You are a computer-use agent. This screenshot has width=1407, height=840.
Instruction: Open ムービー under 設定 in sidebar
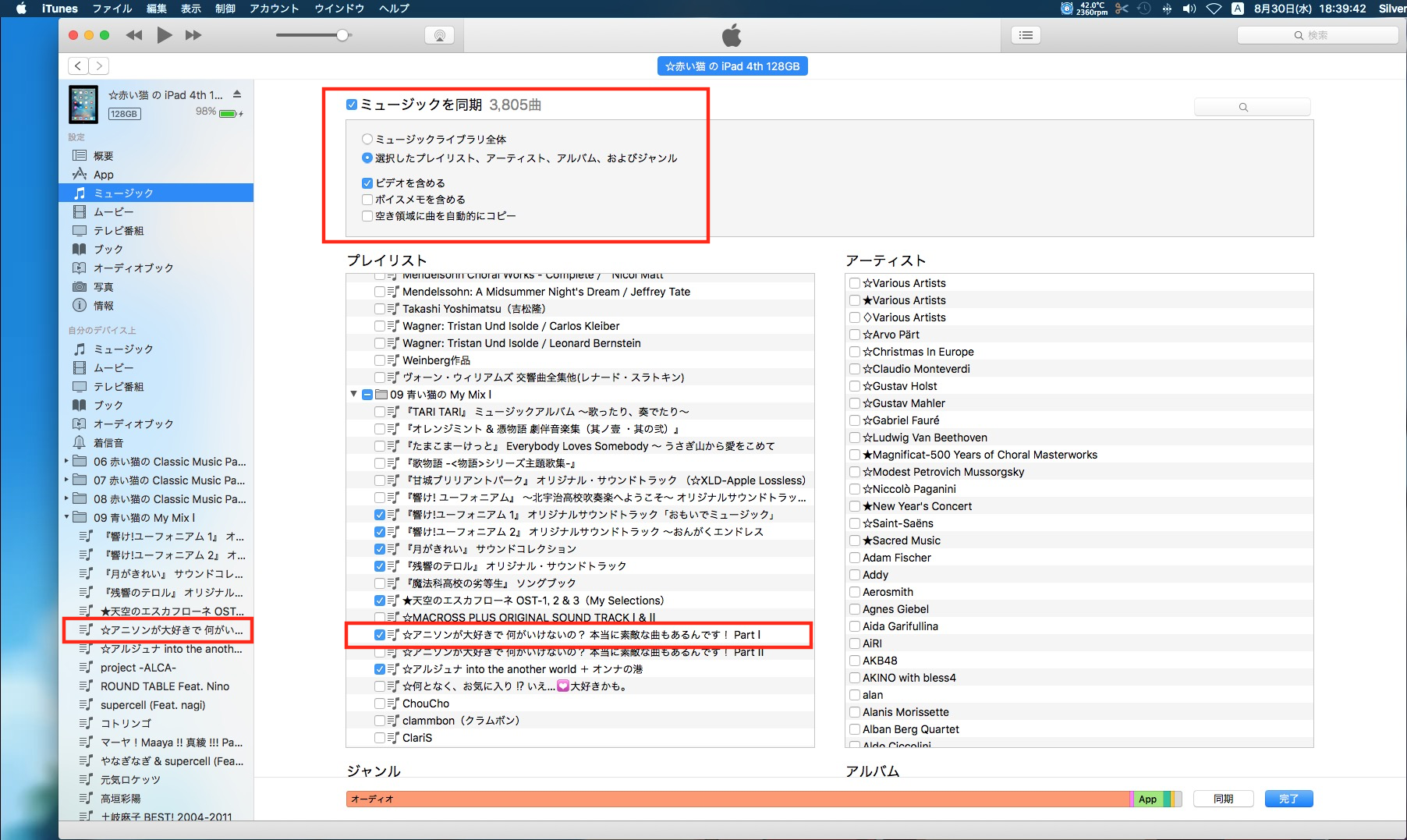[x=114, y=212]
